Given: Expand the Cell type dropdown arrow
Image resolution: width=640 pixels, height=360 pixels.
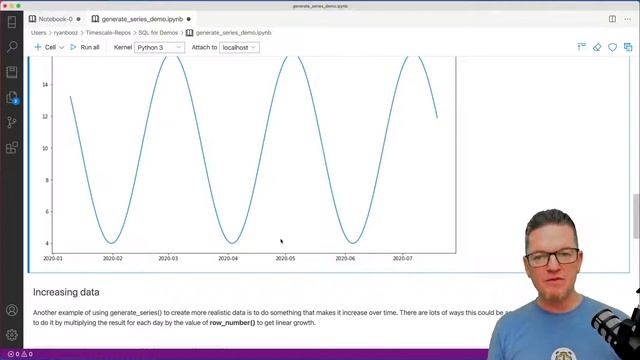Looking at the screenshot, I should pyautogui.click(x=62, y=47).
